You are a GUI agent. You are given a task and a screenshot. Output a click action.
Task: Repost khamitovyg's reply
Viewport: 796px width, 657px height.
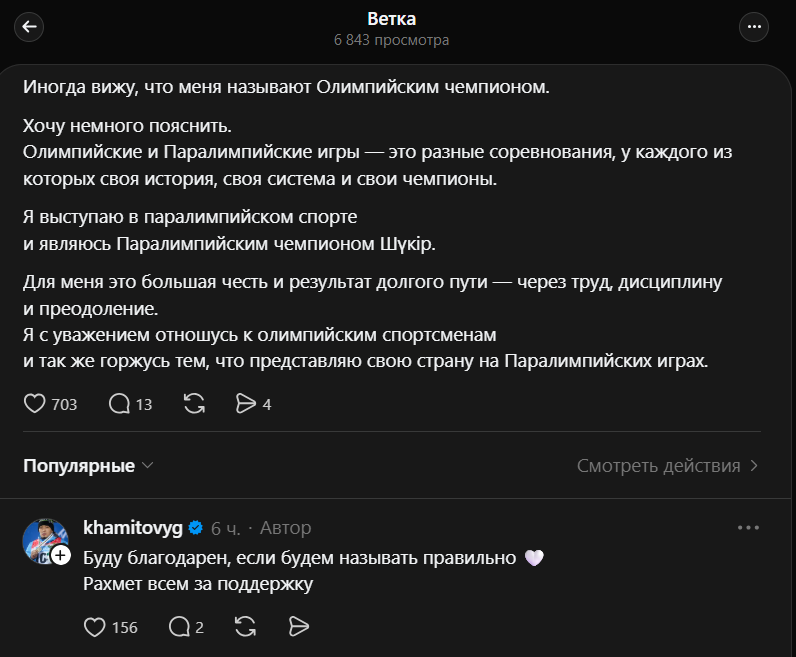tap(244, 627)
